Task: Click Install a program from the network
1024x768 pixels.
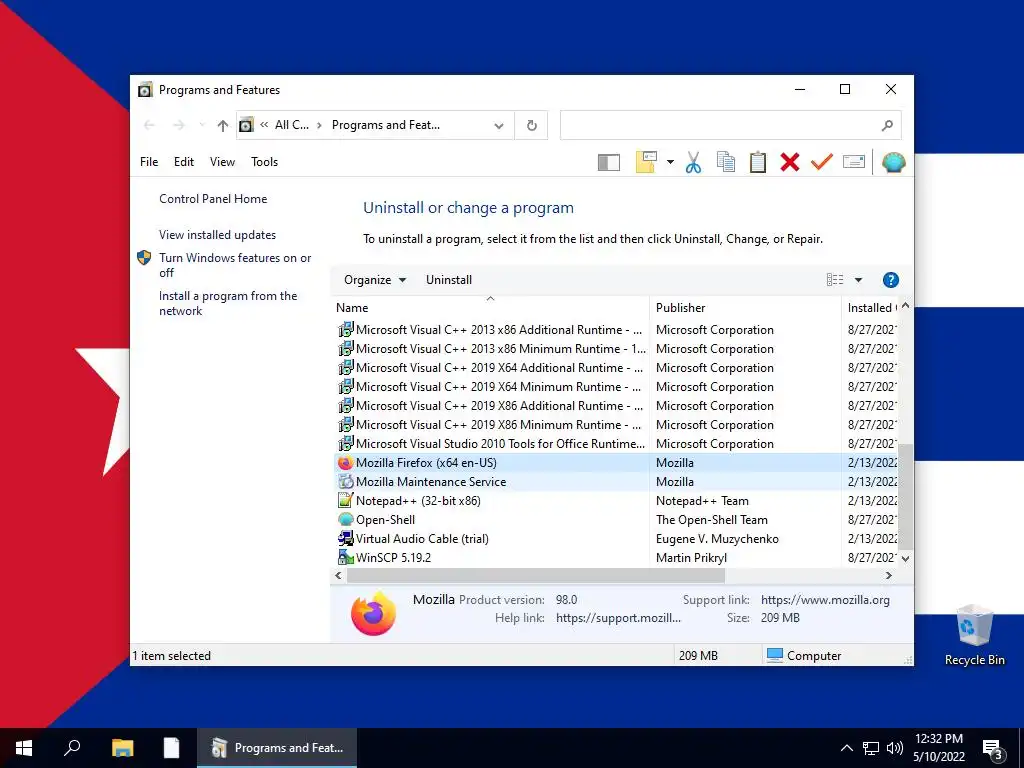Action: pos(228,303)
